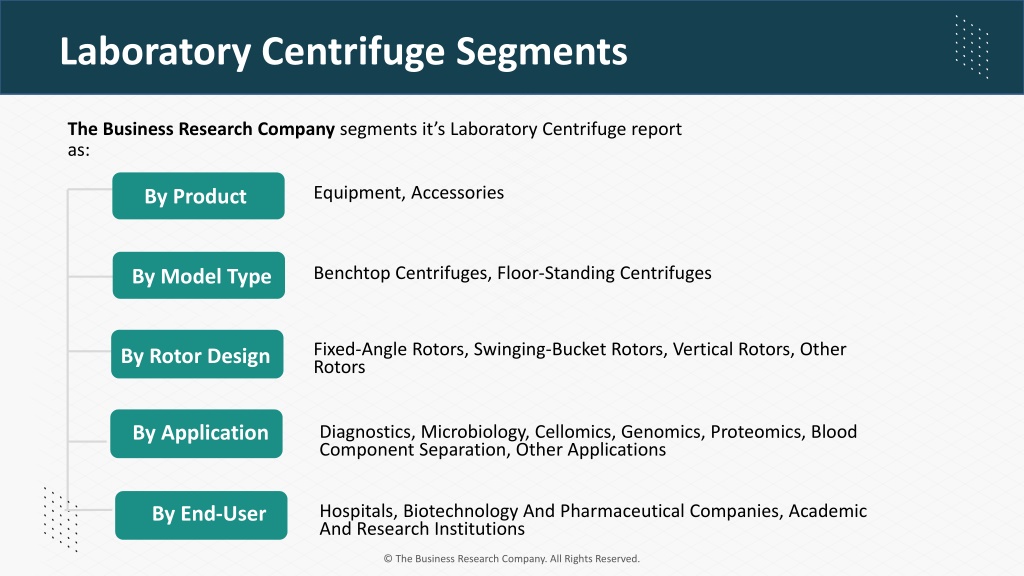Viewport: 1024px width, 576px height.
Task: Click the Academic And Research Institutions text
Action: point(593,520)
